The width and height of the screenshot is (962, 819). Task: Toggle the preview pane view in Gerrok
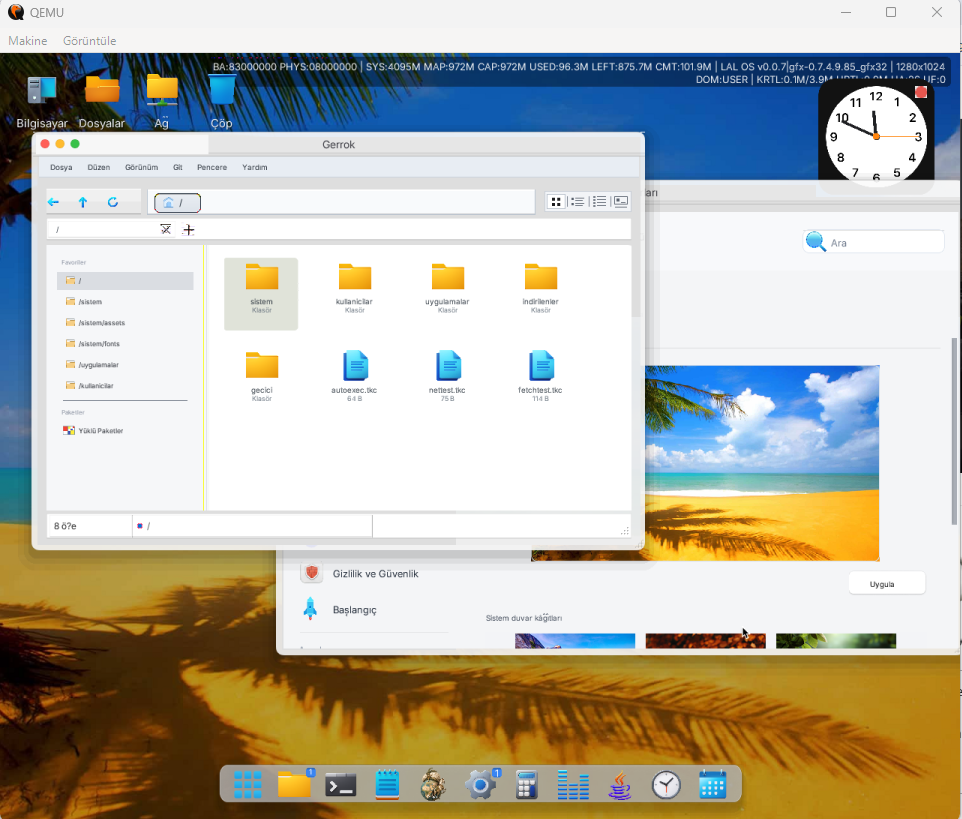coord(621,202)
